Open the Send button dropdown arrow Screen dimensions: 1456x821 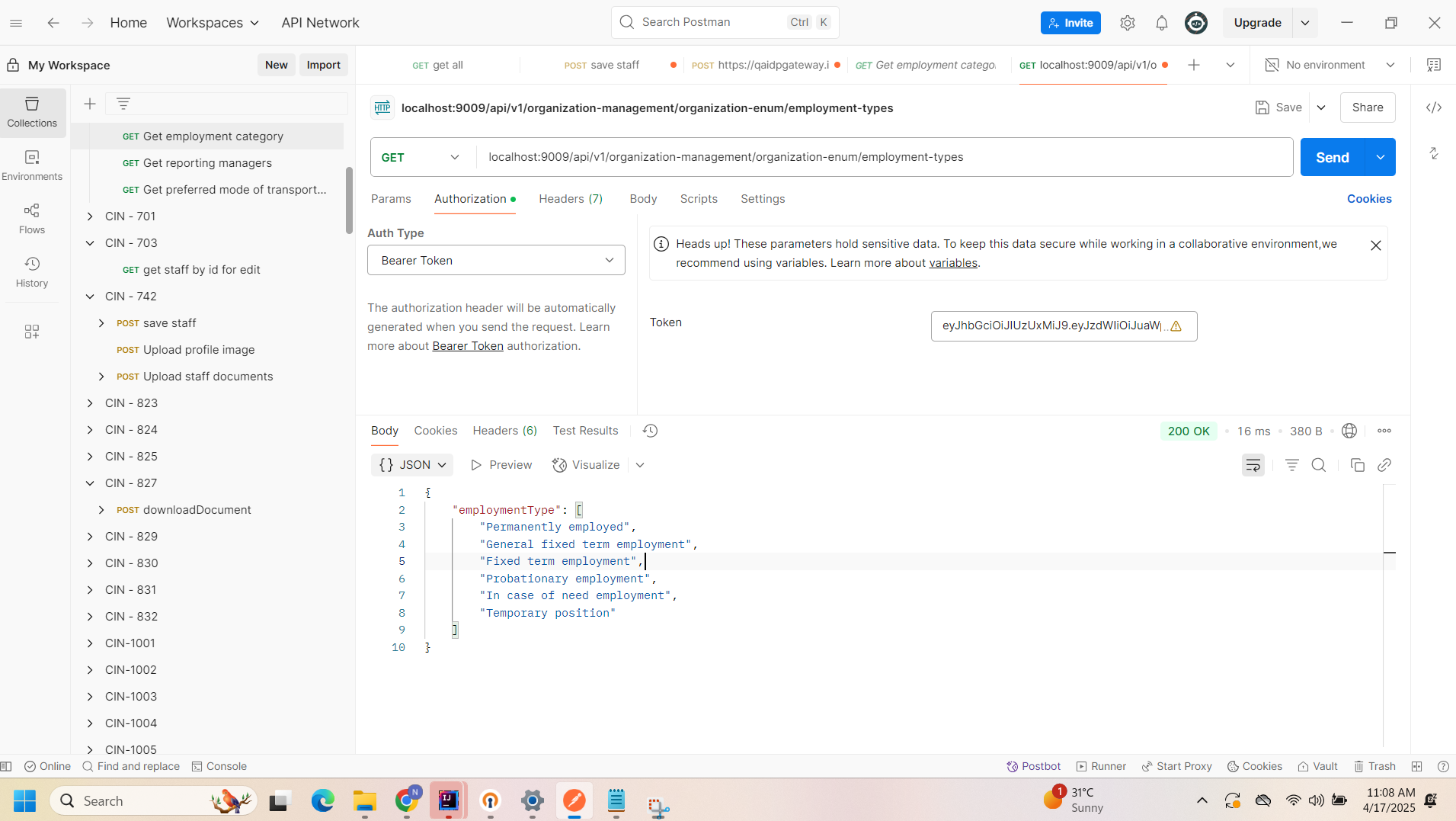(1381, 157)
